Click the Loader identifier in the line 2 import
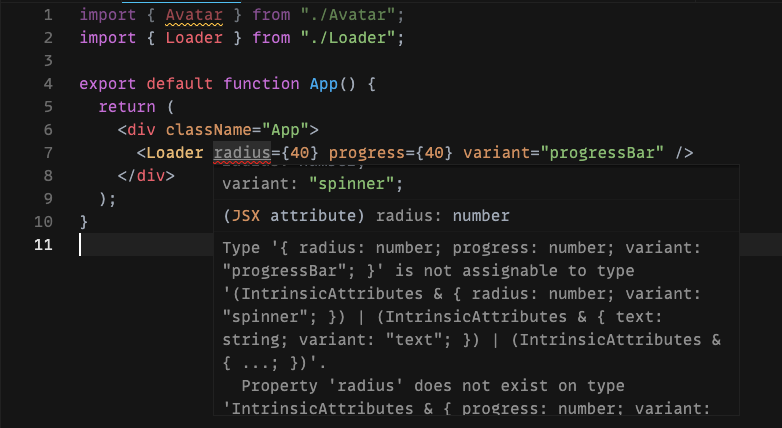Screen dimensions: 782x428 tap(194, 38)
